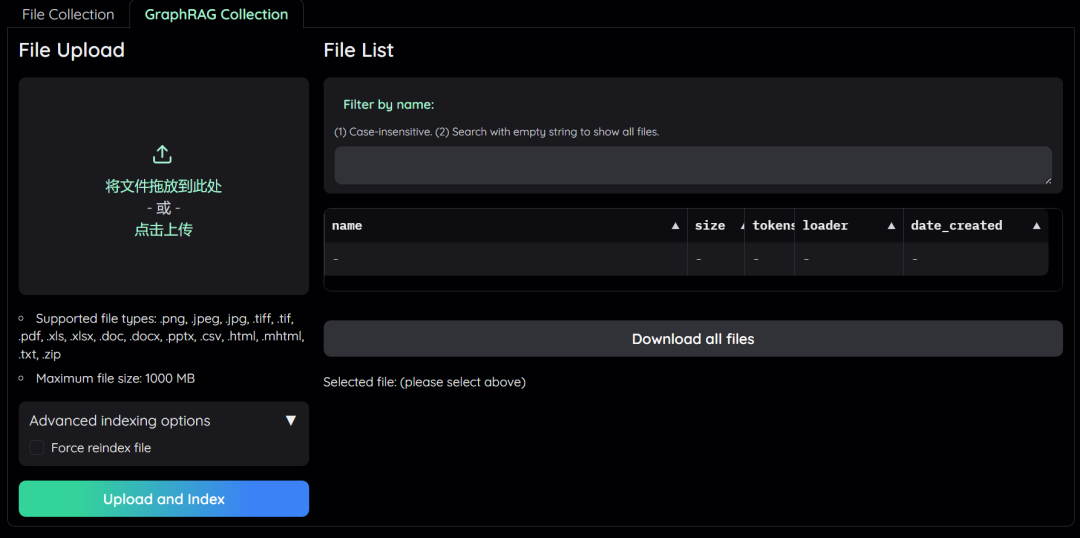Image resolution: width=1080 pixels, height=538 pixels.
Task: Collapse Advanced indexing options using the triangle
Action: tap(291, 421)
